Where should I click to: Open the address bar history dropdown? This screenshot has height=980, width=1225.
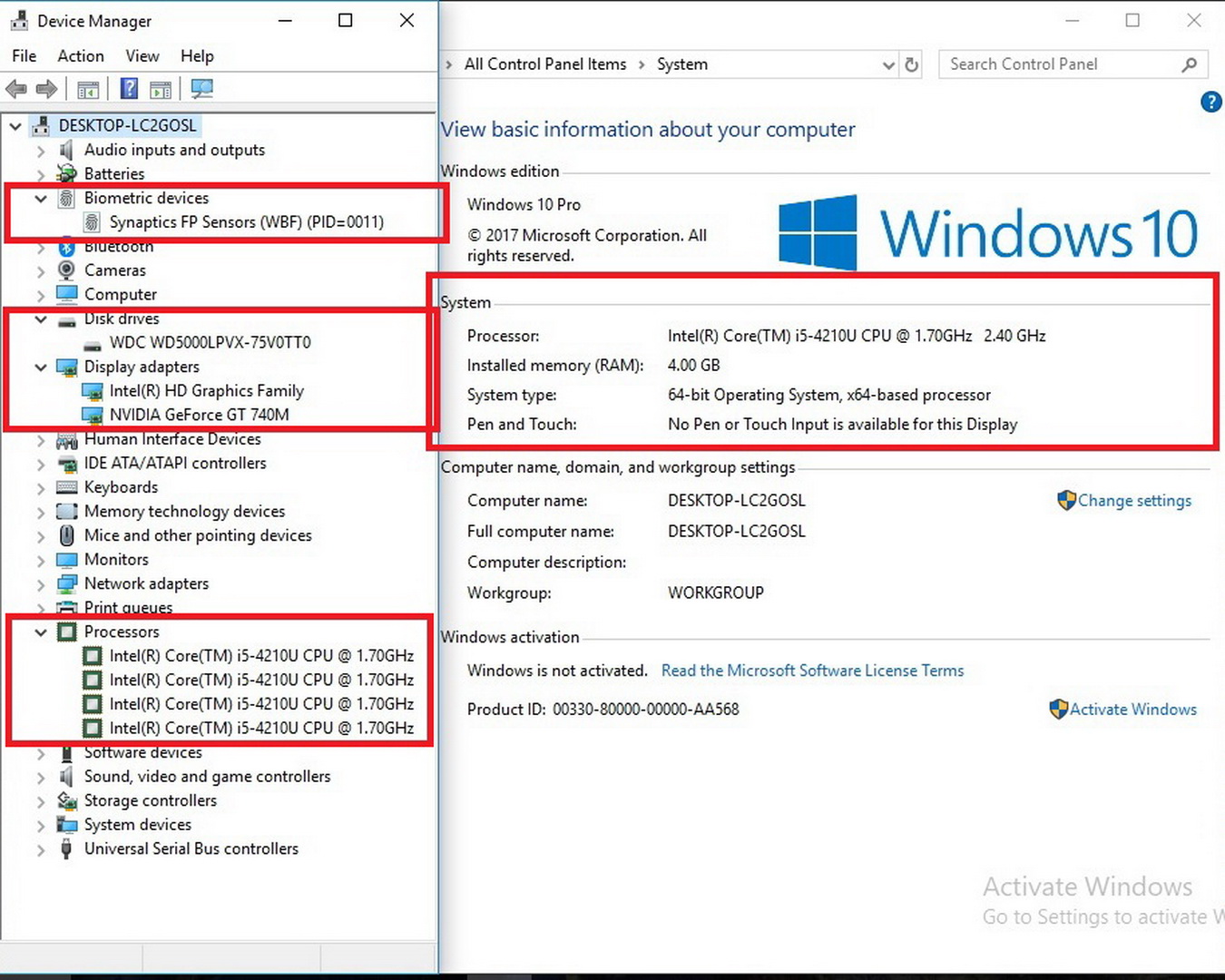pyautogui.click(x=888, y=65)
